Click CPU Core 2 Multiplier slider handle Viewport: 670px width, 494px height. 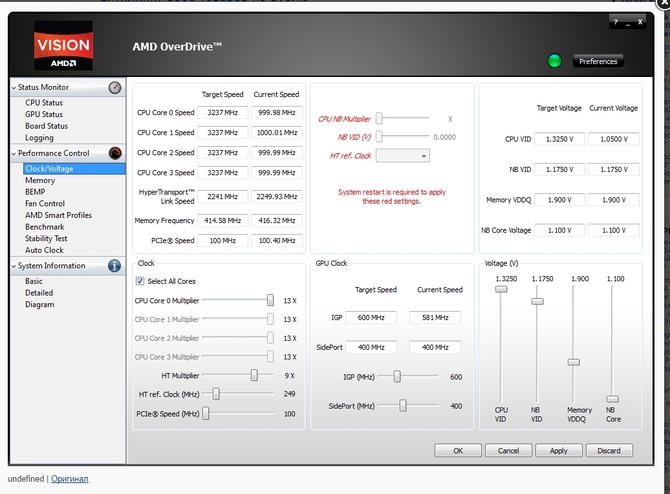[270, 338]
